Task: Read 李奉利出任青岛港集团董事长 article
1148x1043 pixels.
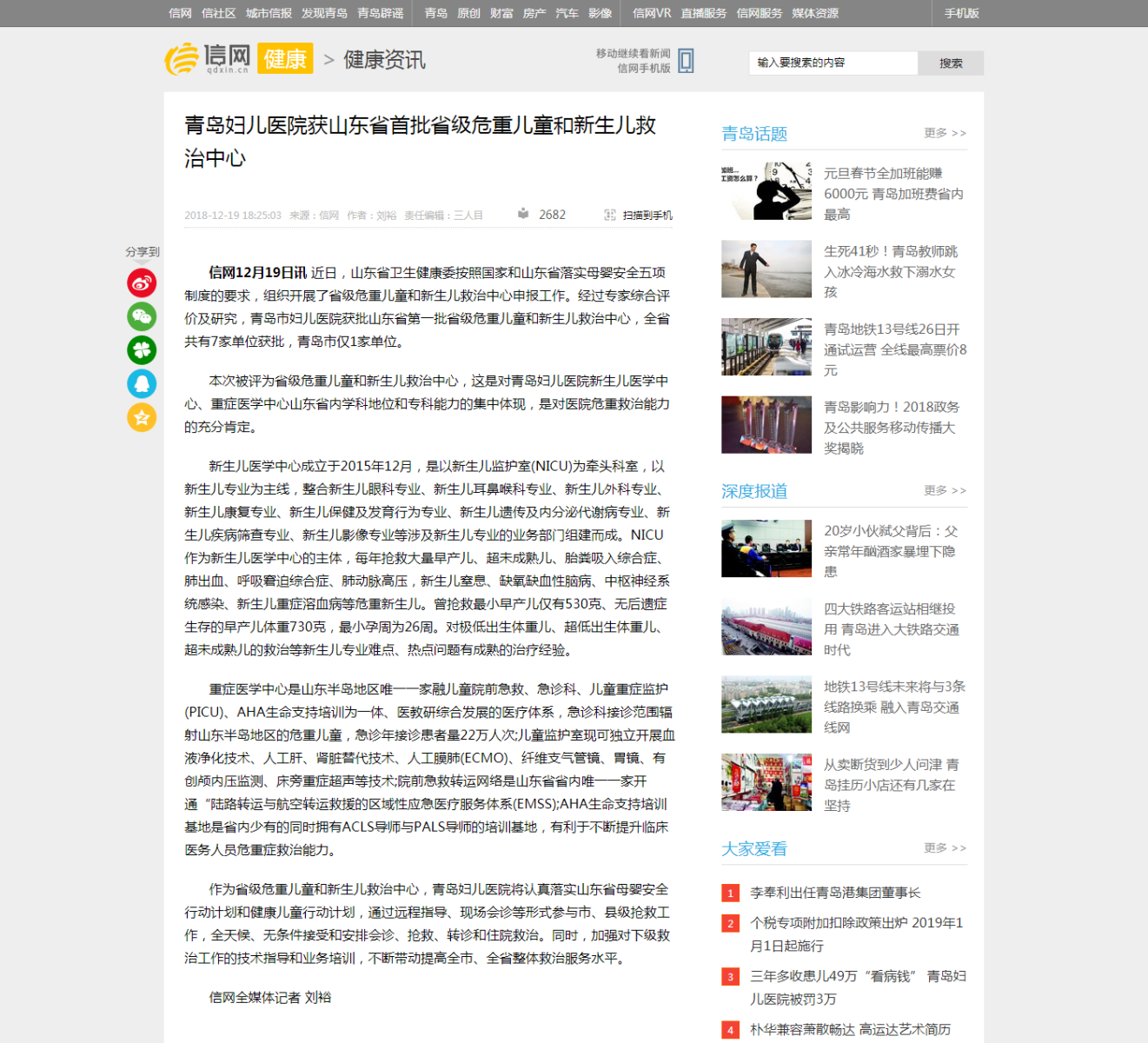Action: (x=834, y=893)
